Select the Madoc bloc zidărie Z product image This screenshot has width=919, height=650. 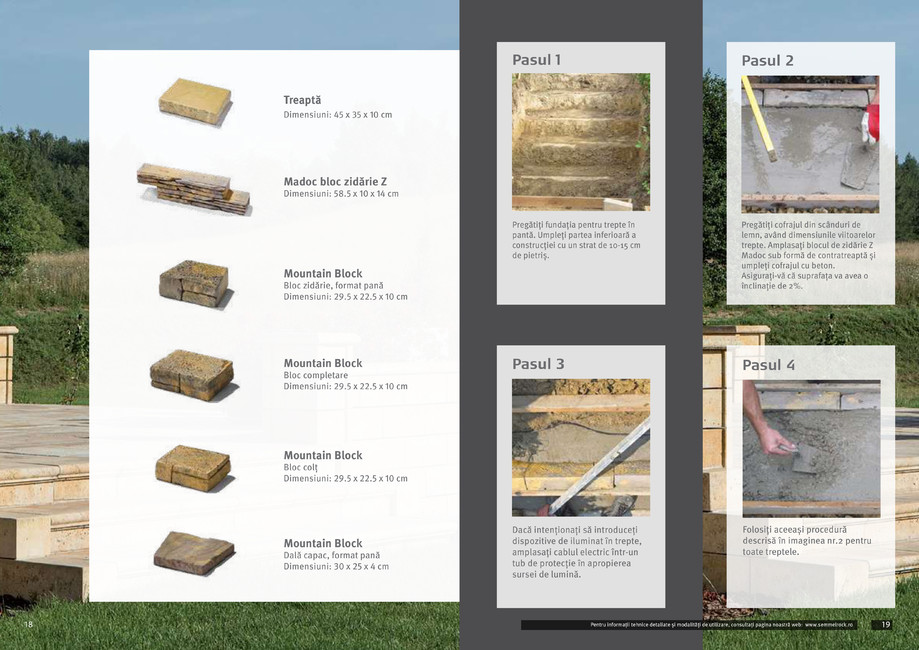point(194,188)
